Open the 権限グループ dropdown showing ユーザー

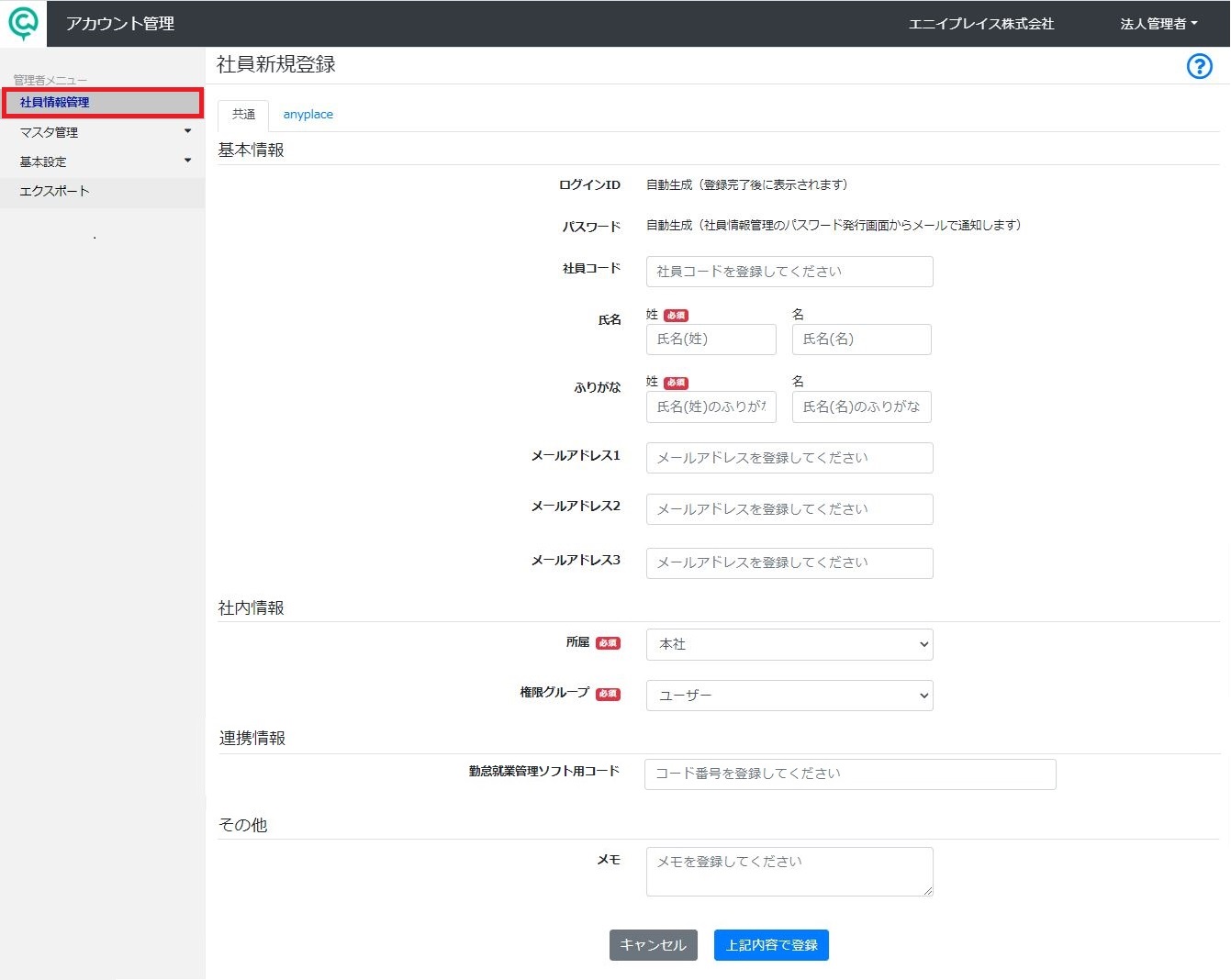pyautogui.click(x=789, y=696)
